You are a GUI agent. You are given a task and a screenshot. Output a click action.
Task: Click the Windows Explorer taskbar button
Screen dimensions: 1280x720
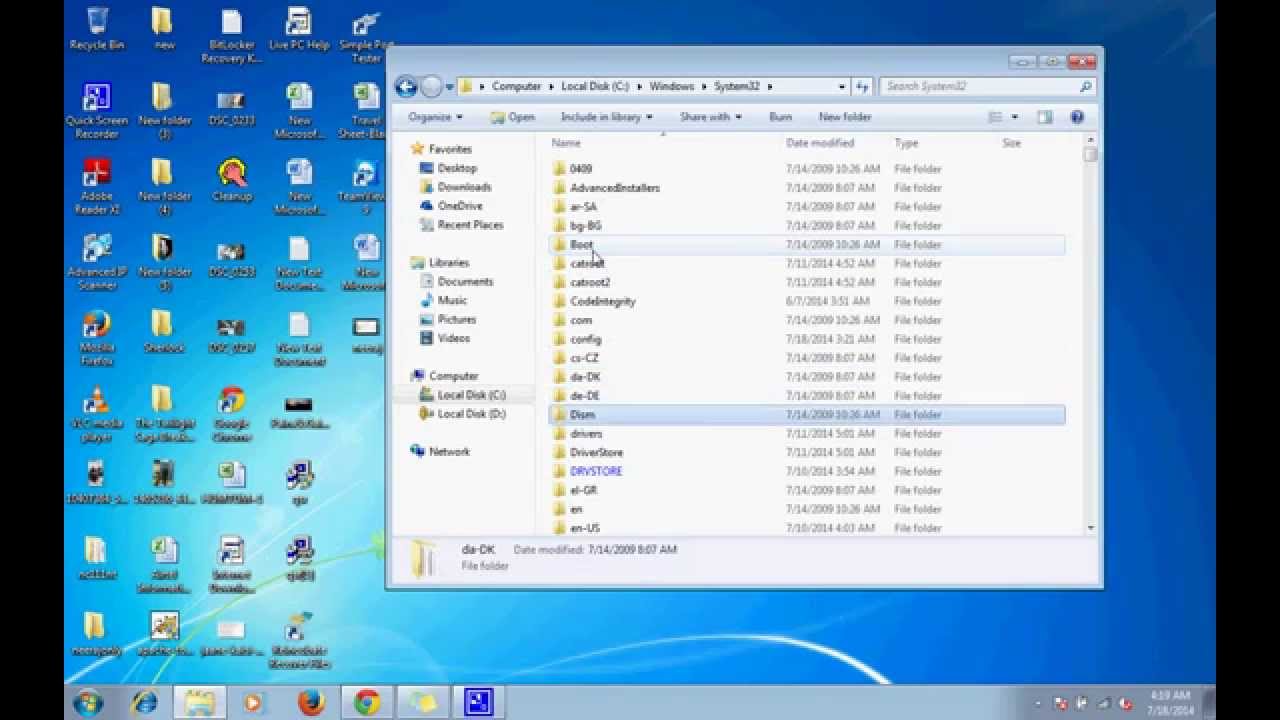tap(198, 703)
